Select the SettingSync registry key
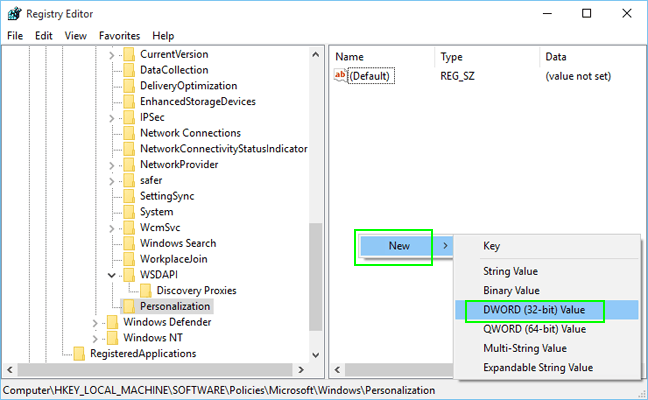 pyautogui.click(x=169, y=196)
